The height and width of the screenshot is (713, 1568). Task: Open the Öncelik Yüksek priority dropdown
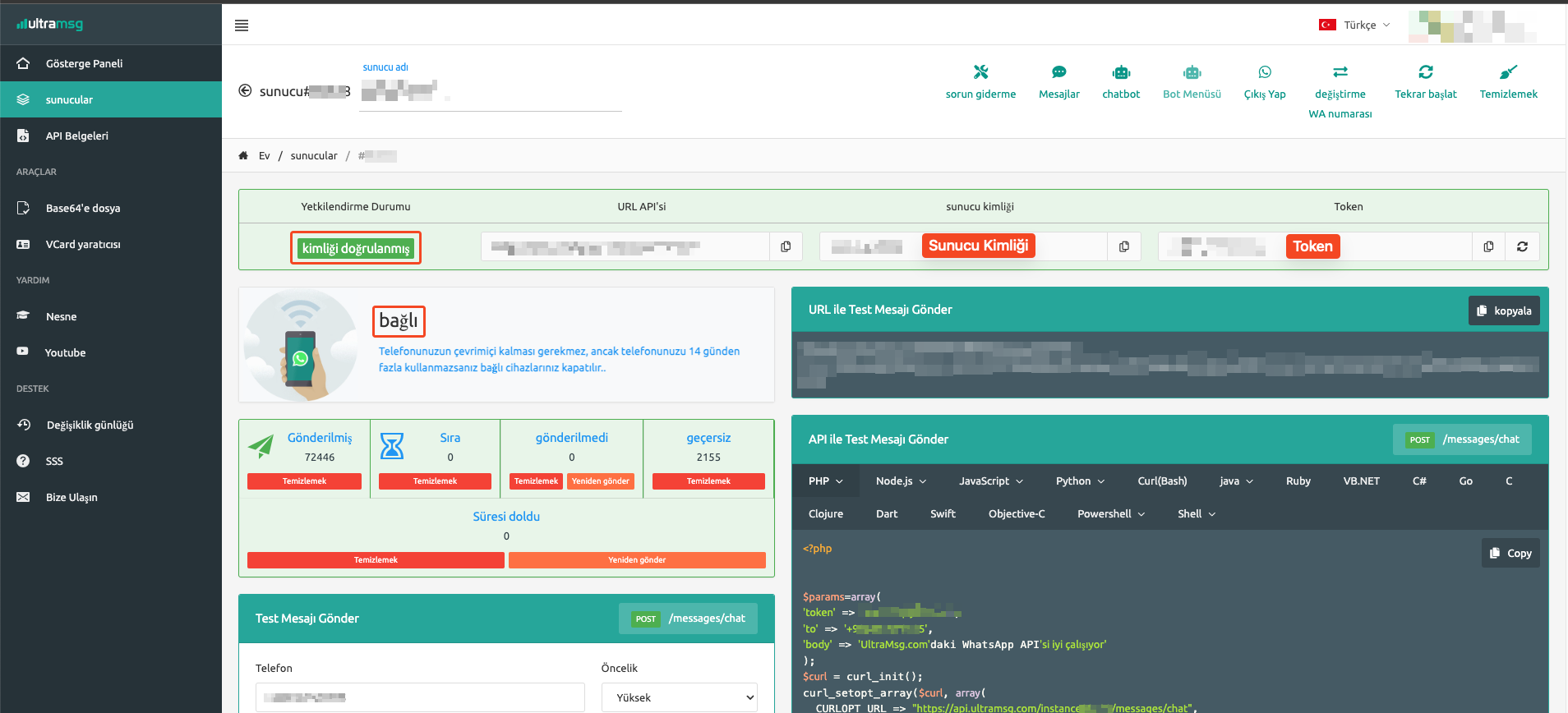point(679,697)
